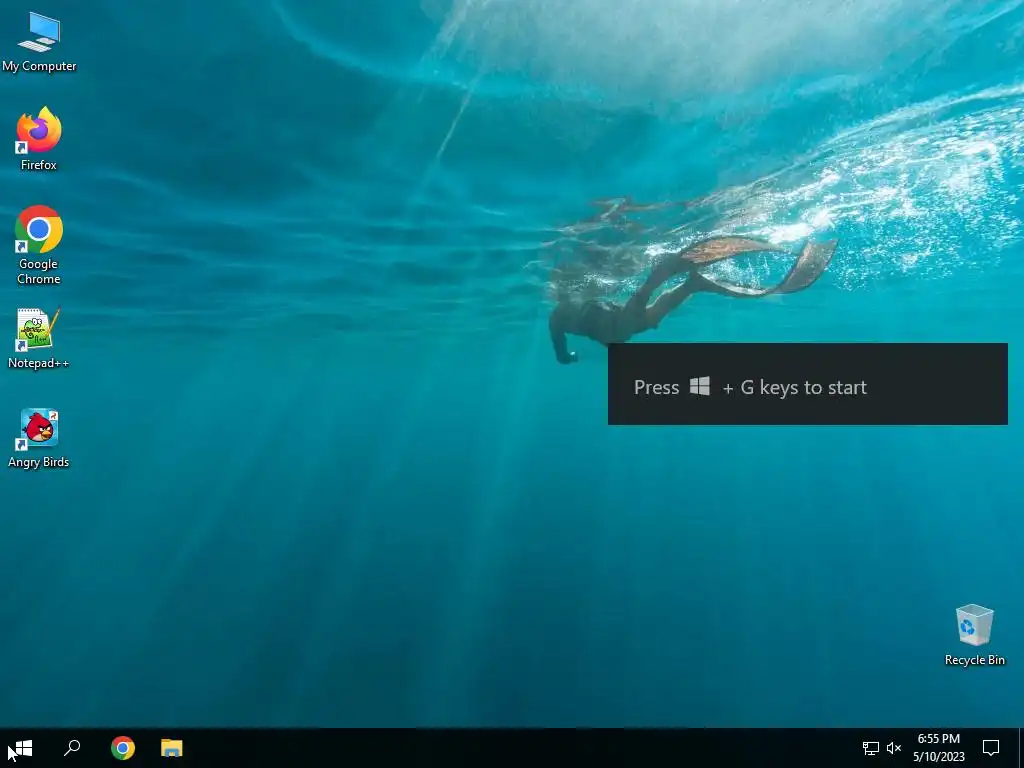This screenshot has width=1024, height=768.
Task: Click the muted volume tray icon
Action: click(894, 748)
